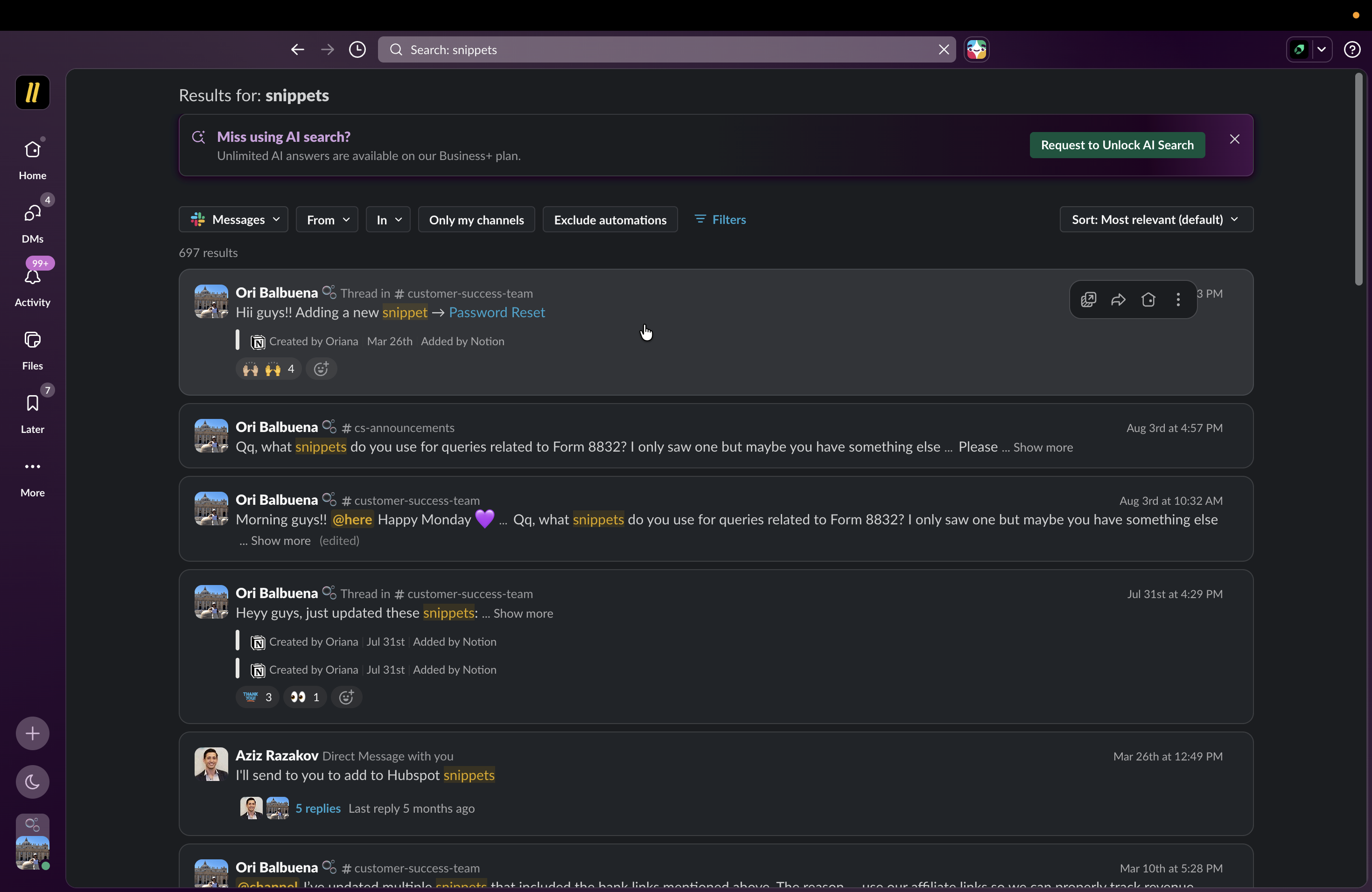The width and height of the screenshot is (1372, 892).
Task: Go forward in Slack history
Action: (x=328, y=49)
